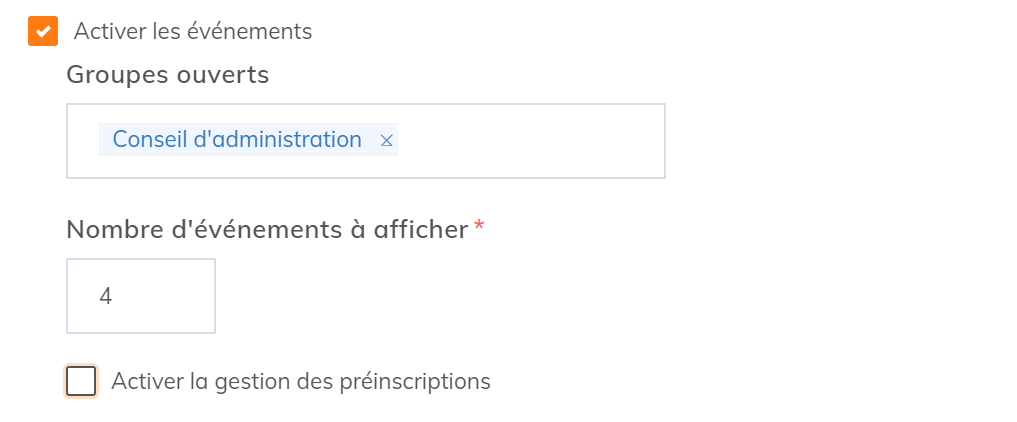Viewport: 1017px width, 422px height.
Task: Click the white checkmark in orange box
Action: tap(42, 31)
